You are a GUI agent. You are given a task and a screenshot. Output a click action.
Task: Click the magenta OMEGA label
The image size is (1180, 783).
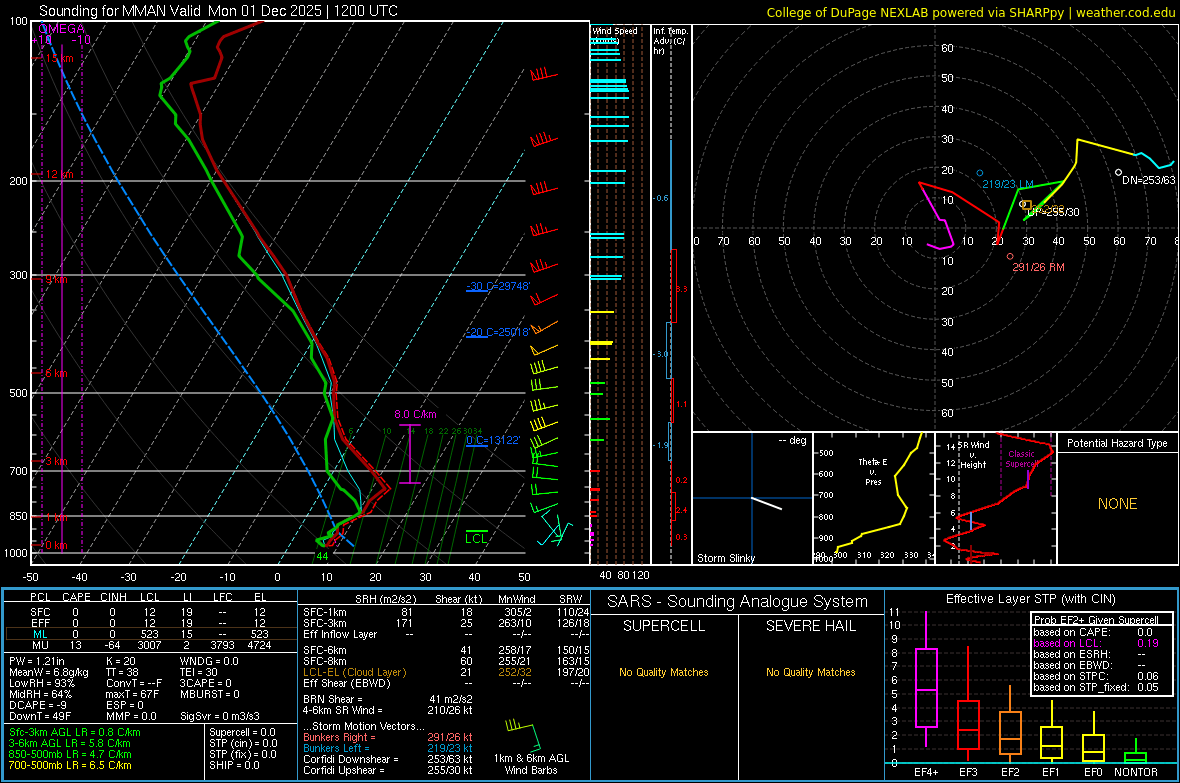[61, 29]
